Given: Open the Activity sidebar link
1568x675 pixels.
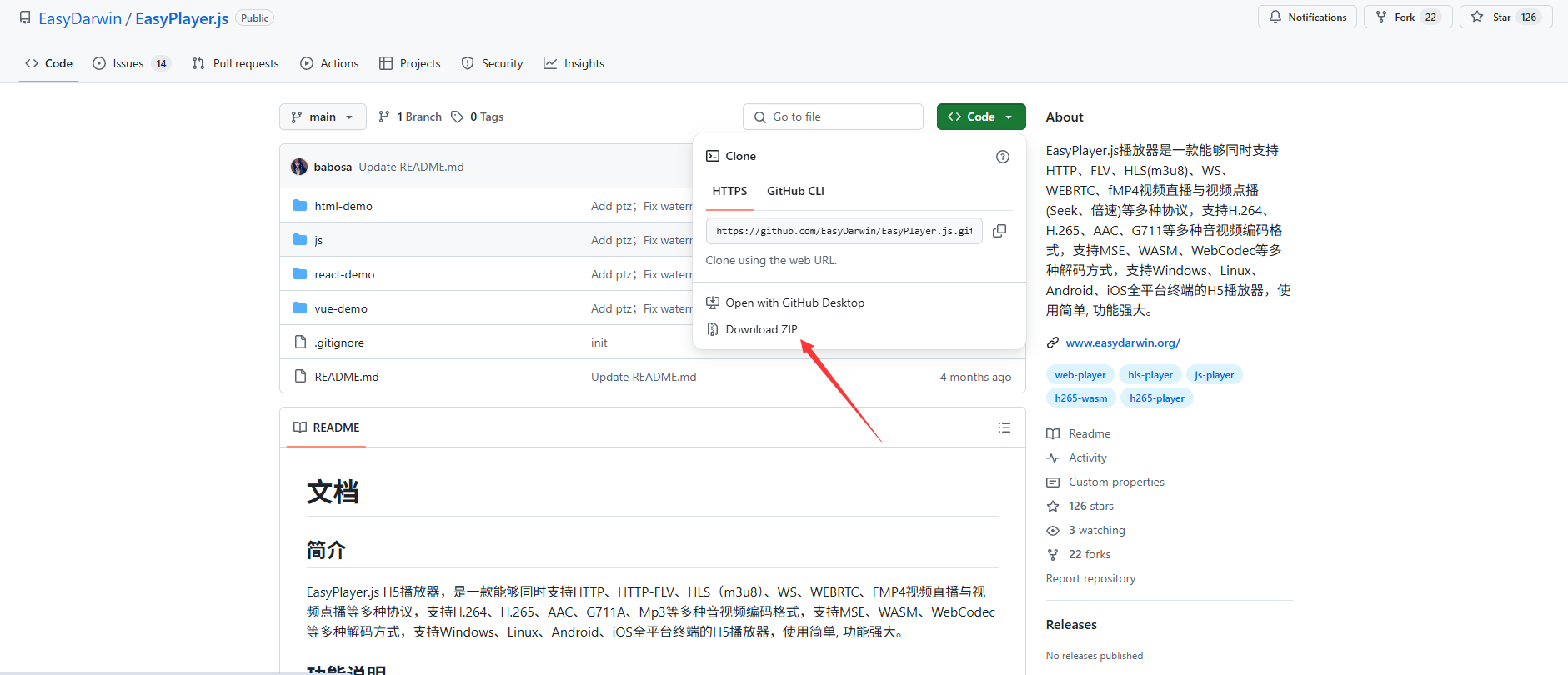Looking at the screenshot, I should (1077, 457).
